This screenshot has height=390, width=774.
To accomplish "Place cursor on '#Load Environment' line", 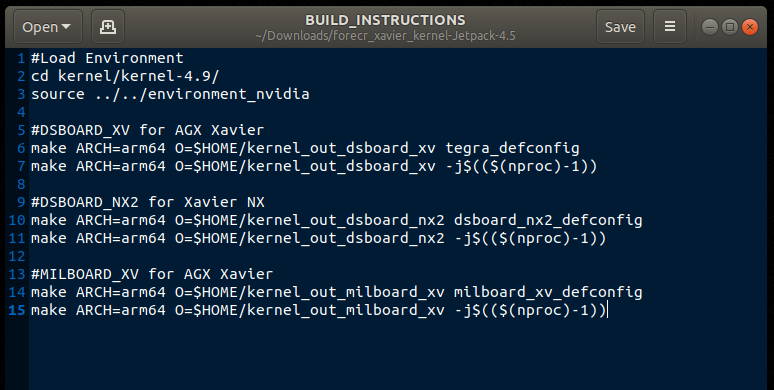I will click(107, 58).
